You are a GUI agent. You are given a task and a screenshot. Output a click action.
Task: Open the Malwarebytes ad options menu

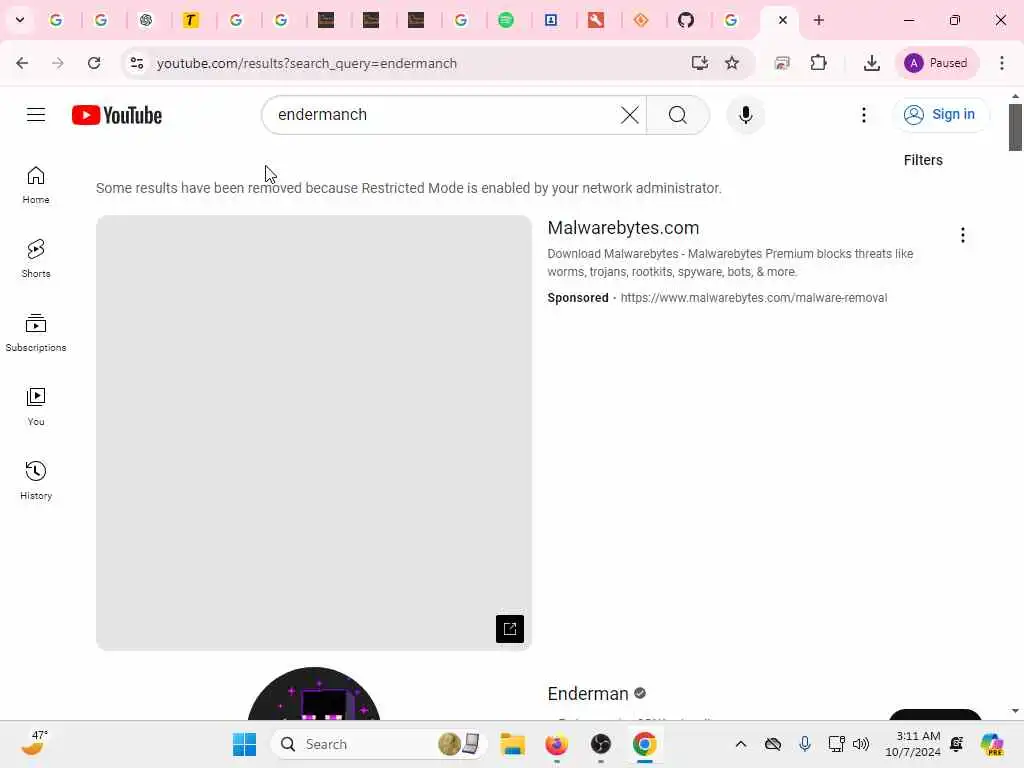[x=963, y=235]
